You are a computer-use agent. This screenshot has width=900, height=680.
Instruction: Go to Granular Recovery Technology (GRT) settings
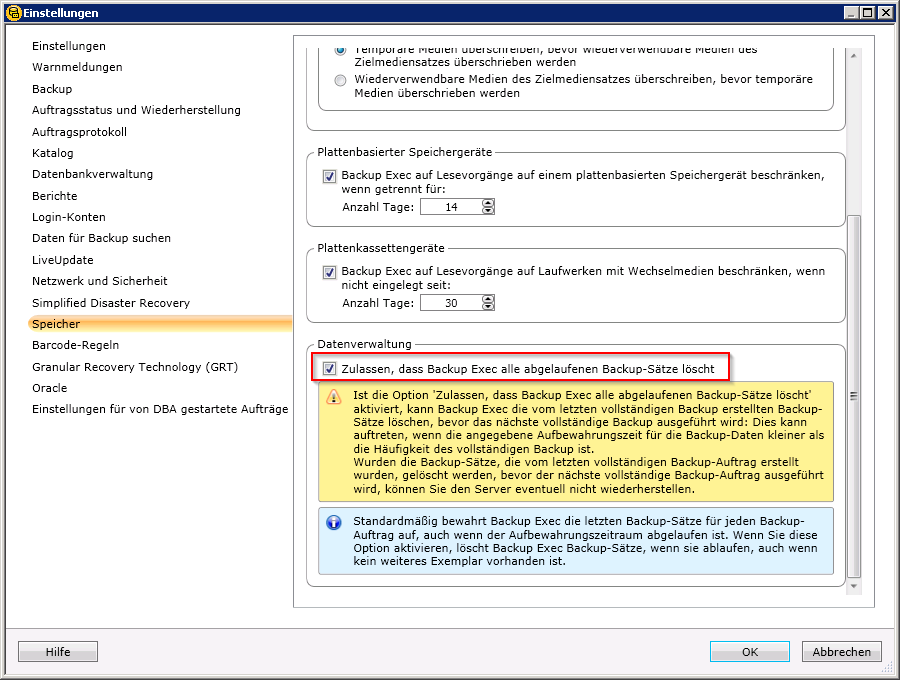(135, 367)
